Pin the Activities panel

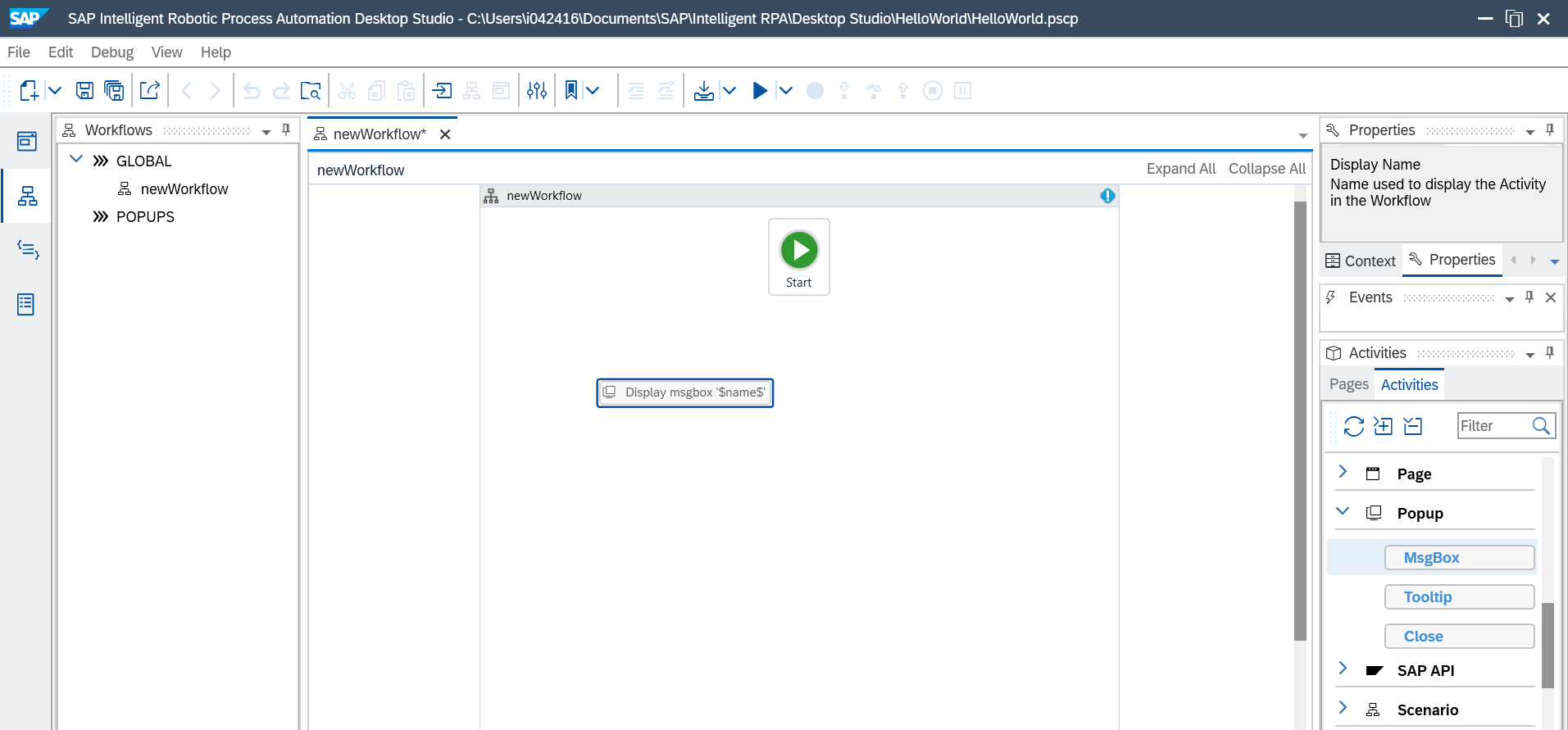[1550, 352]
